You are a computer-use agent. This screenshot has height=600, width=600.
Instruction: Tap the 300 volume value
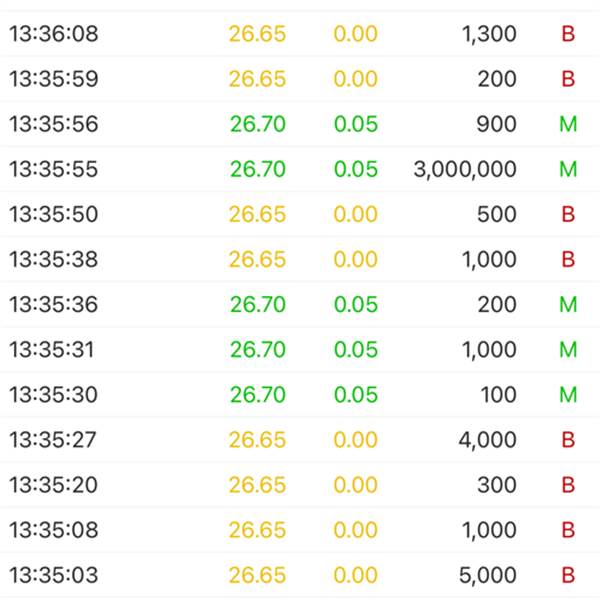point(497,485)
